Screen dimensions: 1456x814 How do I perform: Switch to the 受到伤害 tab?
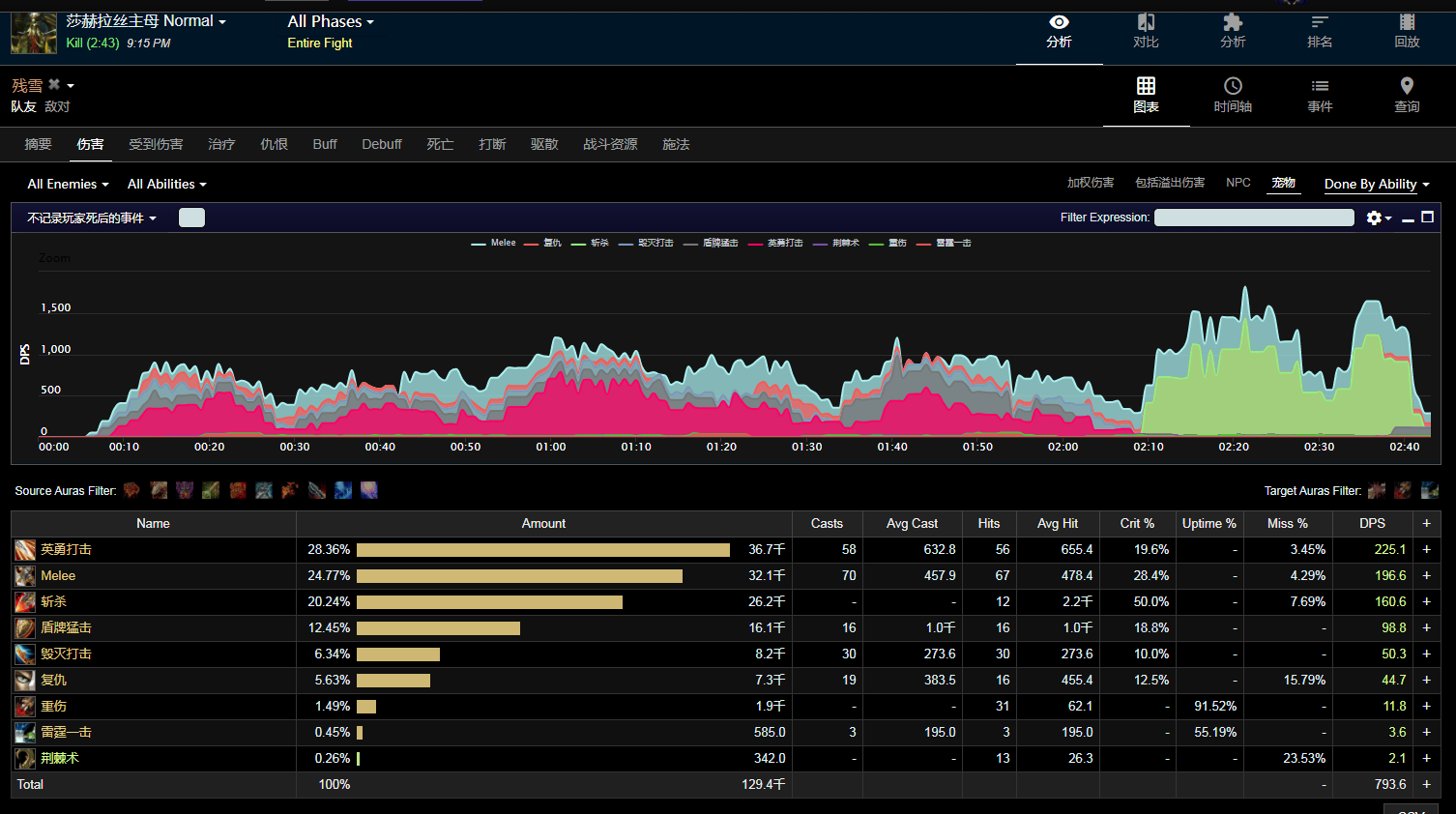point(156,144)
